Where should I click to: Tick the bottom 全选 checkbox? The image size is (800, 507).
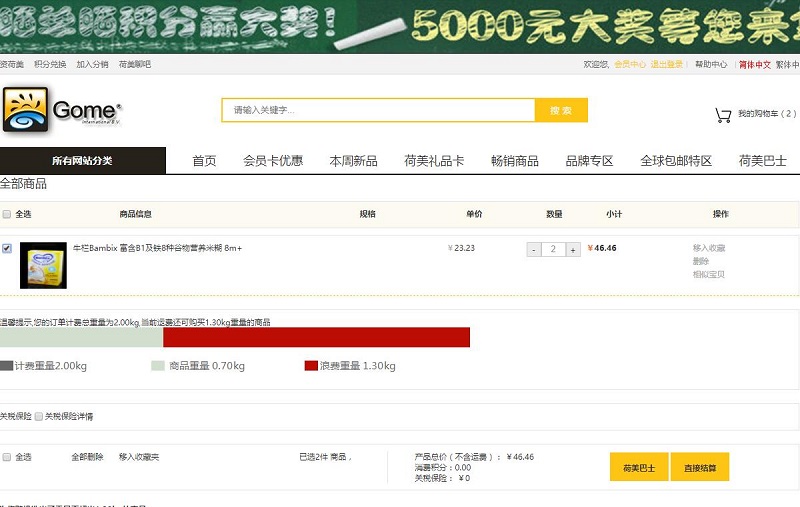(x=7, y=457)
